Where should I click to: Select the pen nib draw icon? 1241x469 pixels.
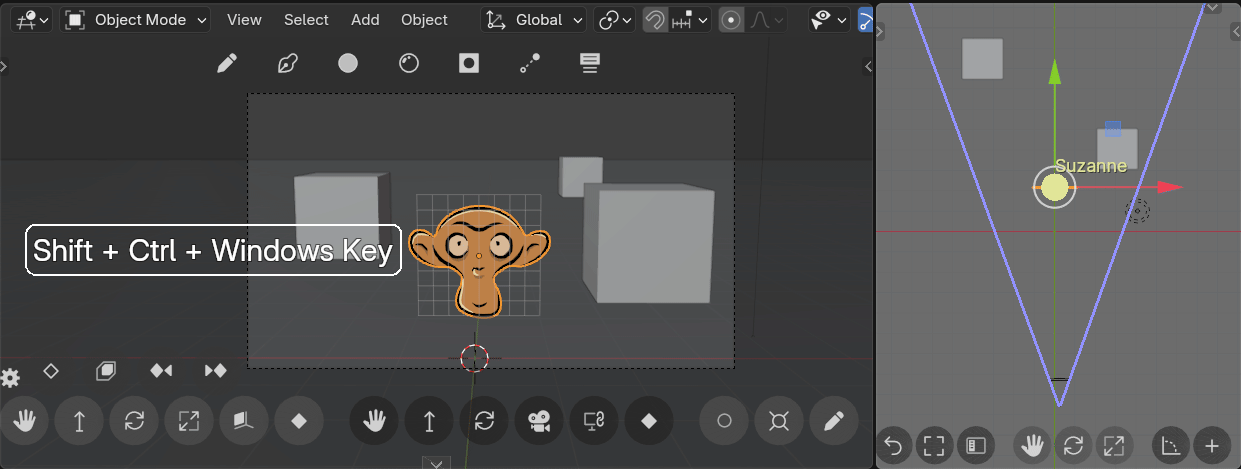(287, 64)
